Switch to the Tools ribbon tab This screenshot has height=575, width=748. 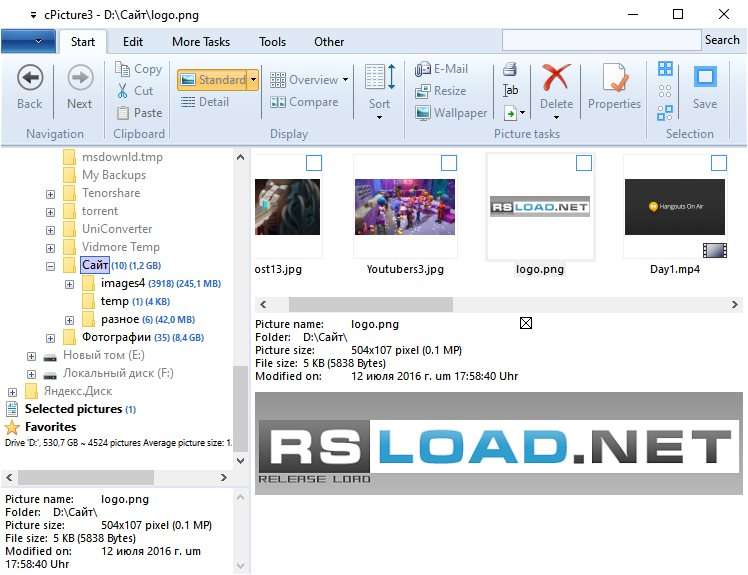point(272,42)
